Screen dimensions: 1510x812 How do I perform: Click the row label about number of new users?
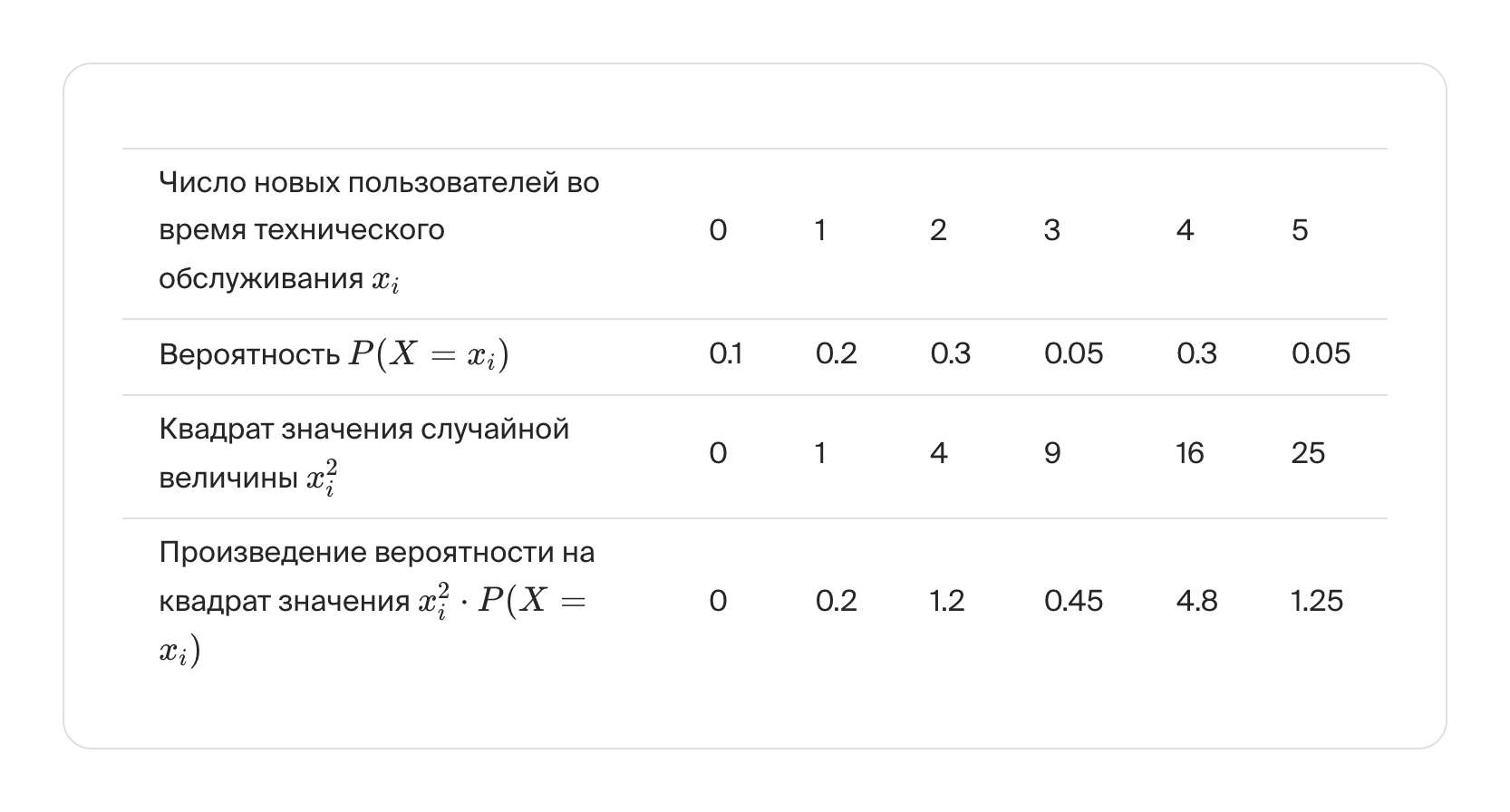[379, 231]
